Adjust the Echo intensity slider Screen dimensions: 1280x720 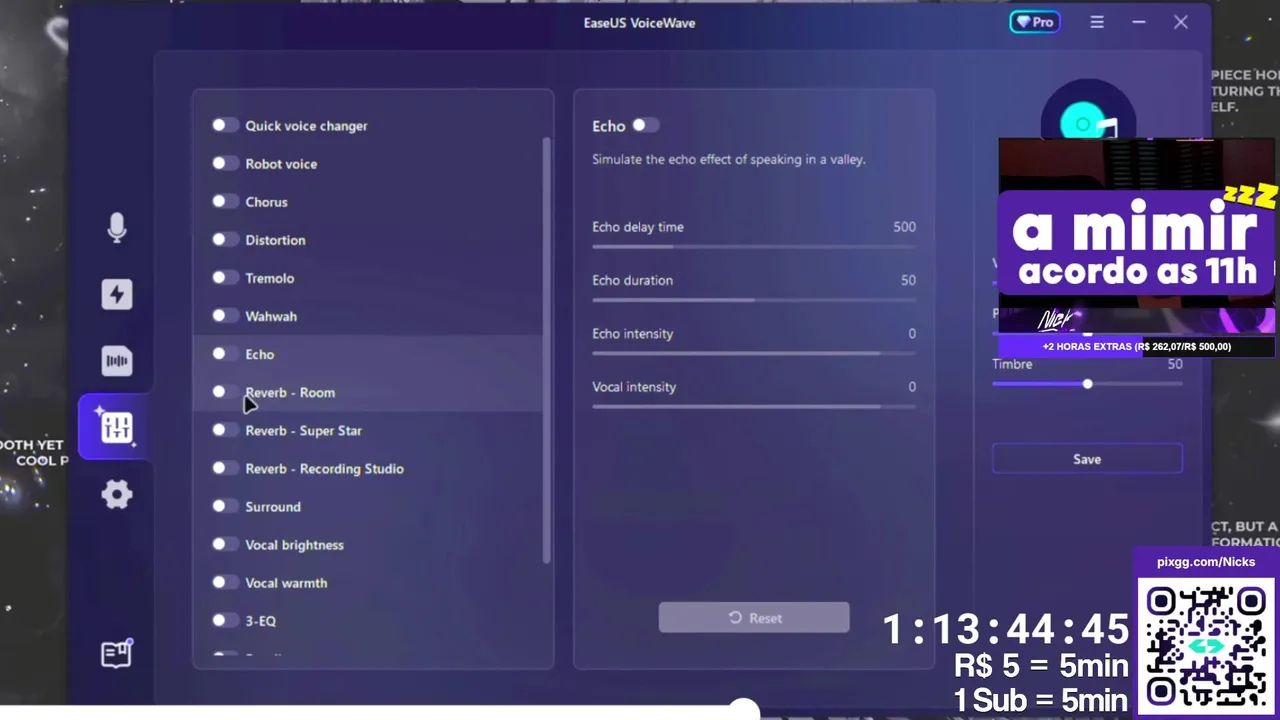(x=754, y=352)
